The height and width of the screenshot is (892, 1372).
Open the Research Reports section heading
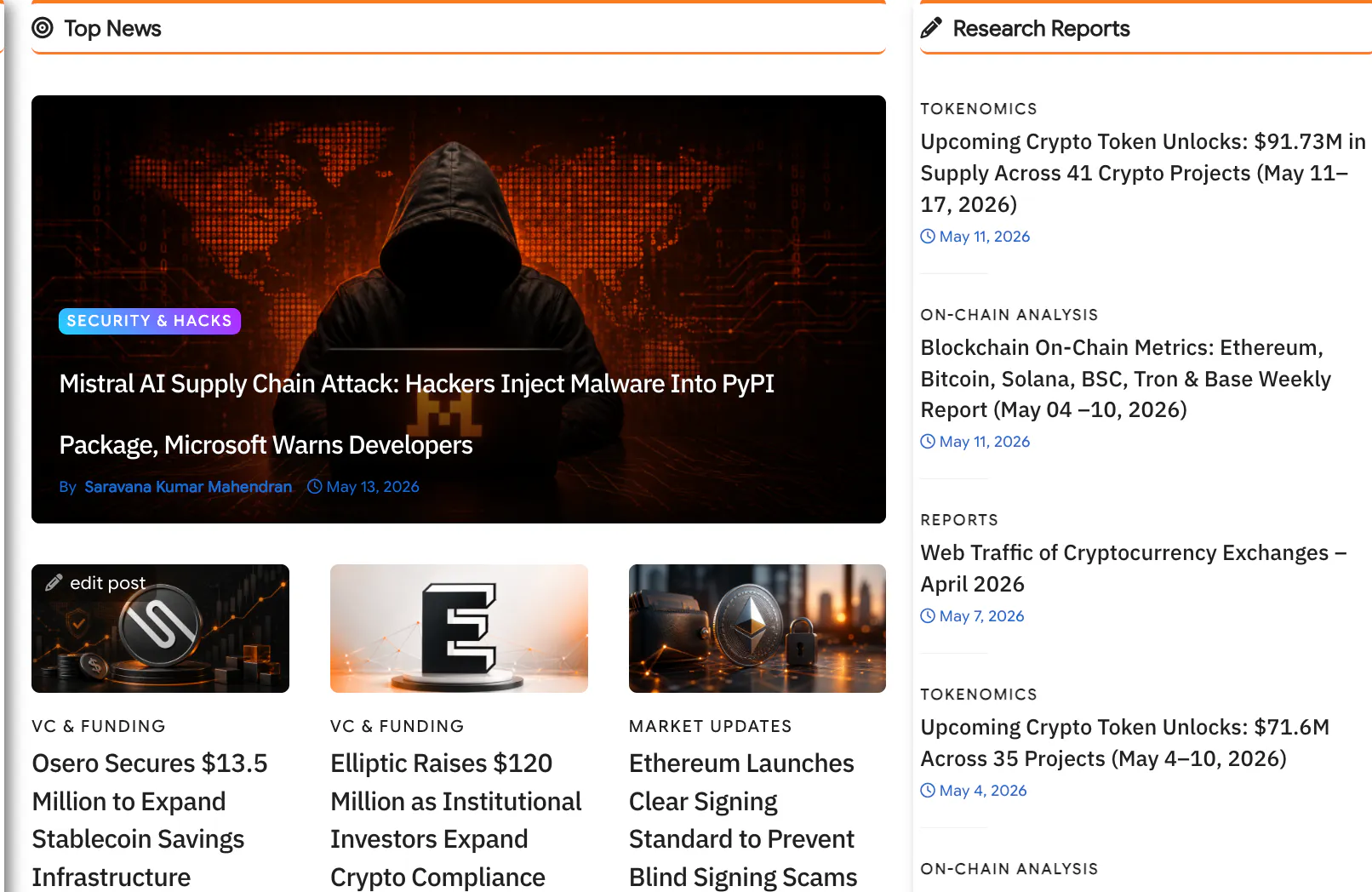(x=1041, y=28)
